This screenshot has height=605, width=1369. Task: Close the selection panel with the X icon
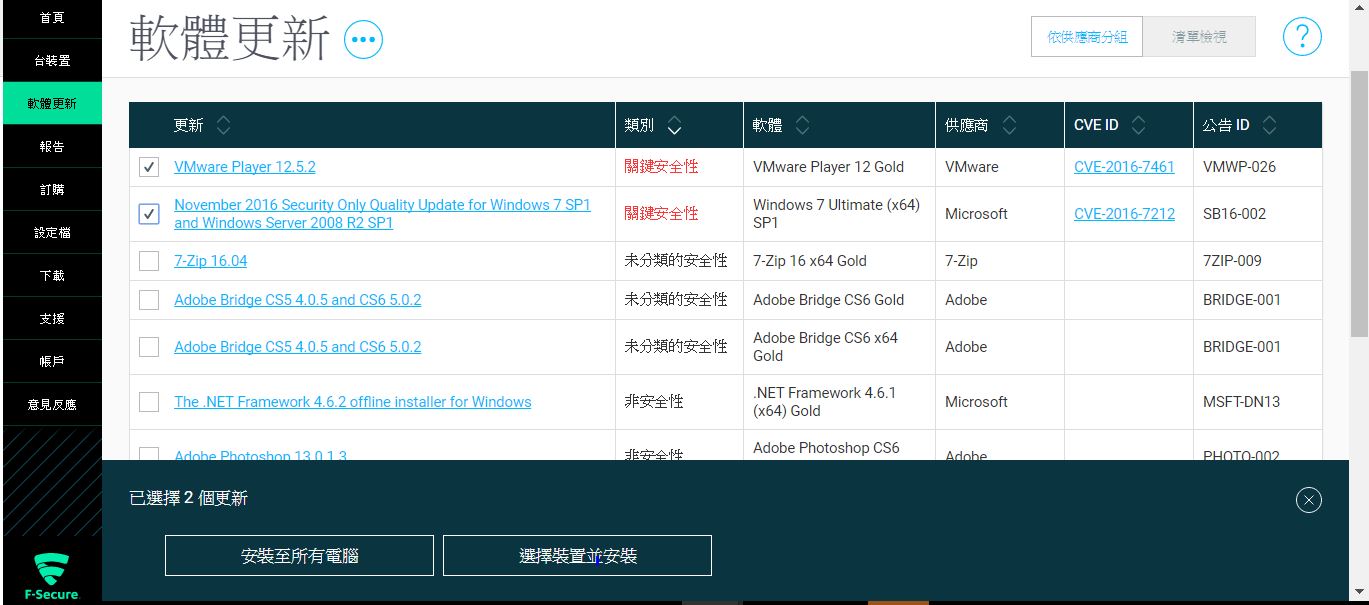(1309, 500)
